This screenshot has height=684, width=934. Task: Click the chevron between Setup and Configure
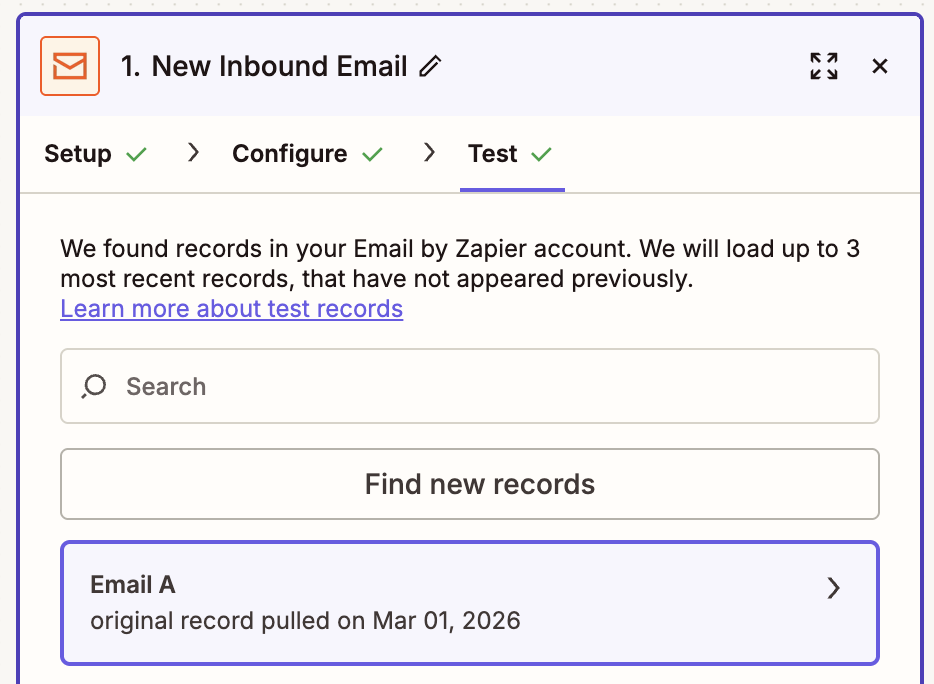pyautogui.click(x=192, y=153)
